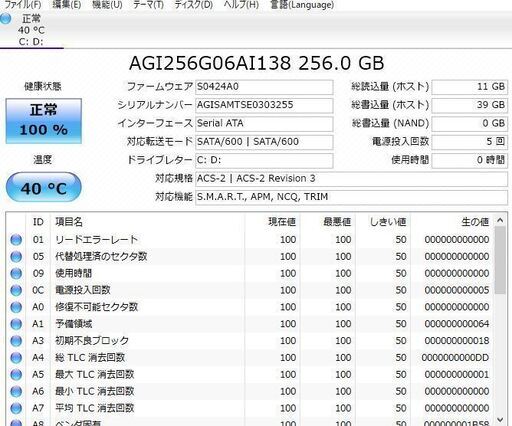Screen dimensions: 512x426
Task: Select the リードエラーレート attribute name
Action: [x=96, y=240]
